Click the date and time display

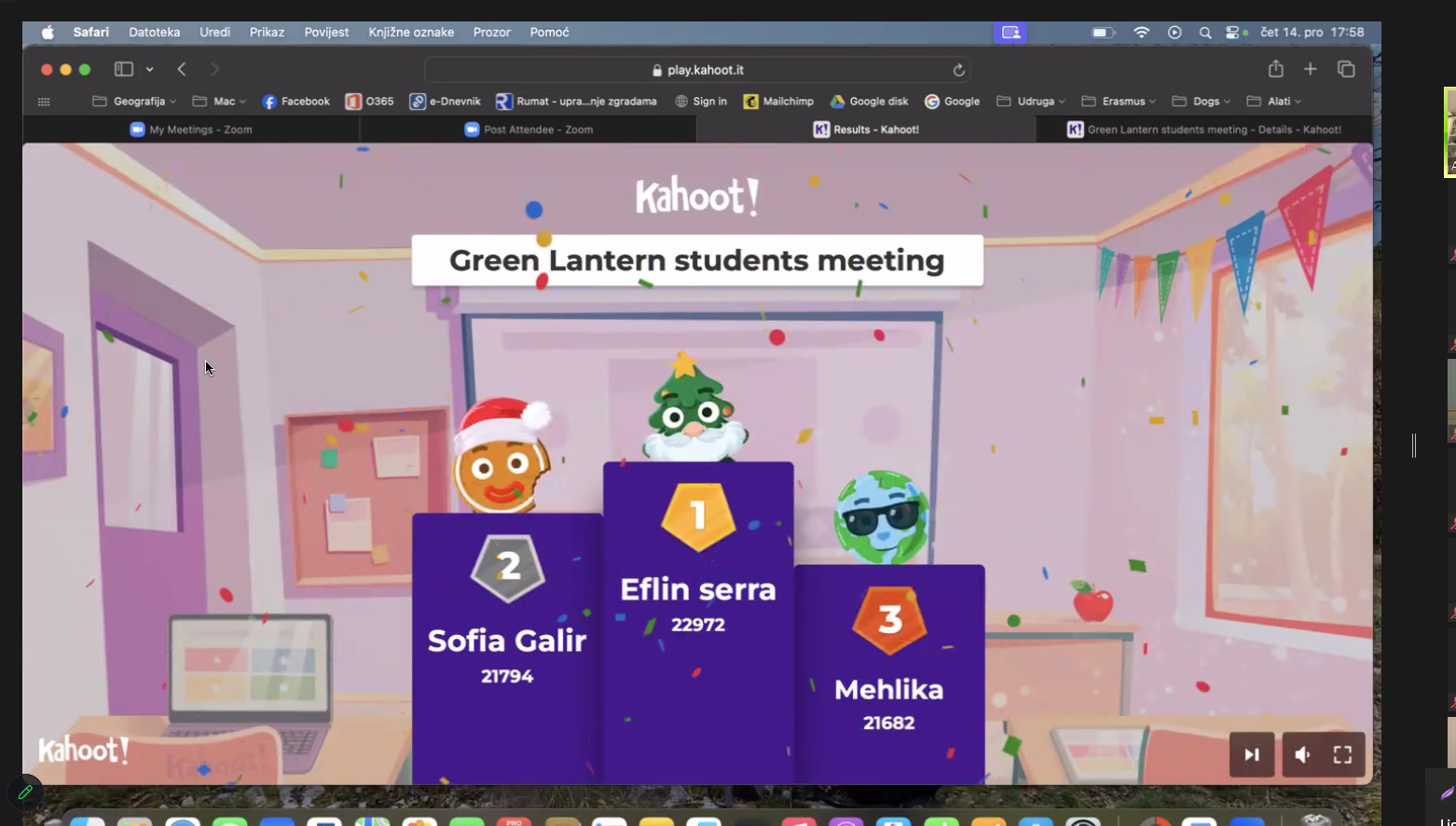tap(1312, 33)
